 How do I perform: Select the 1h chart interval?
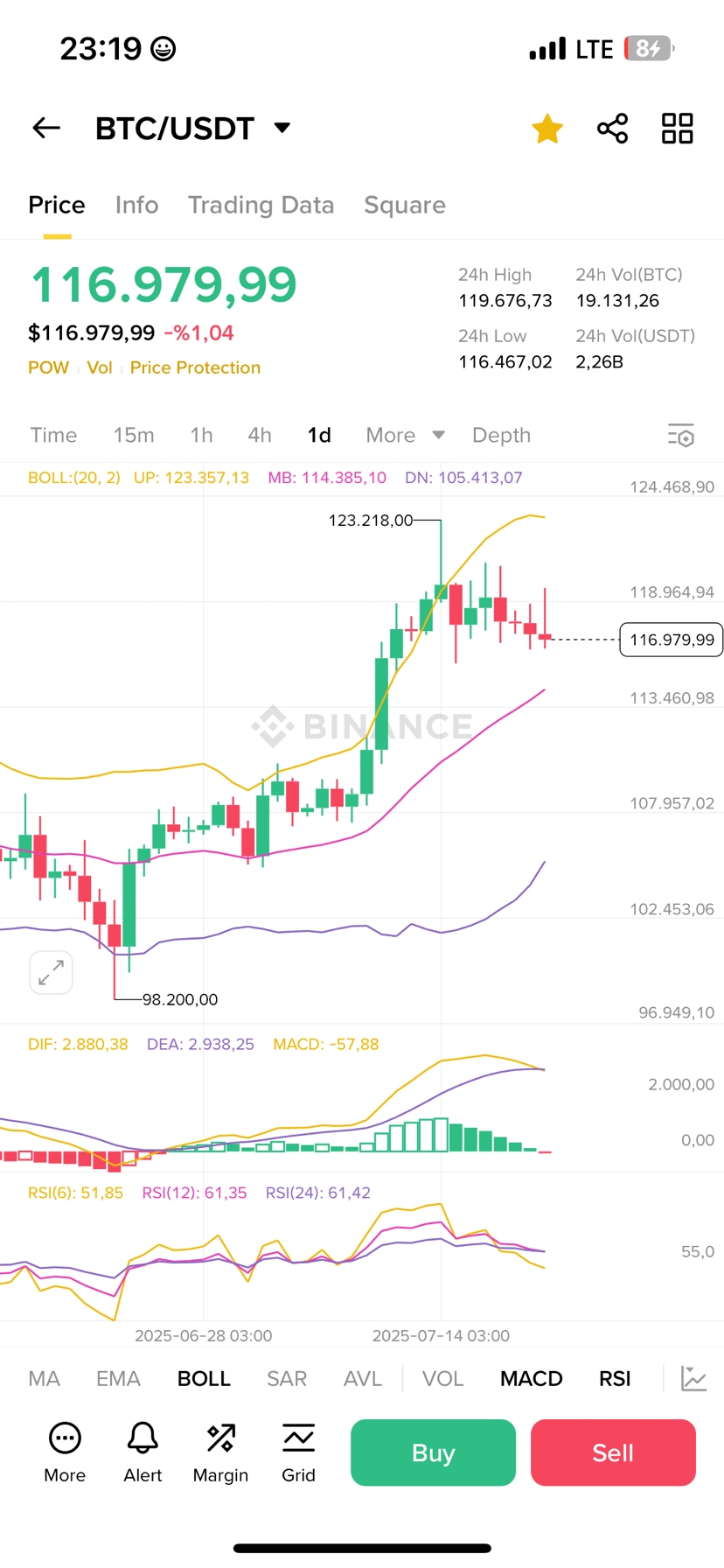tap(201, 435)
